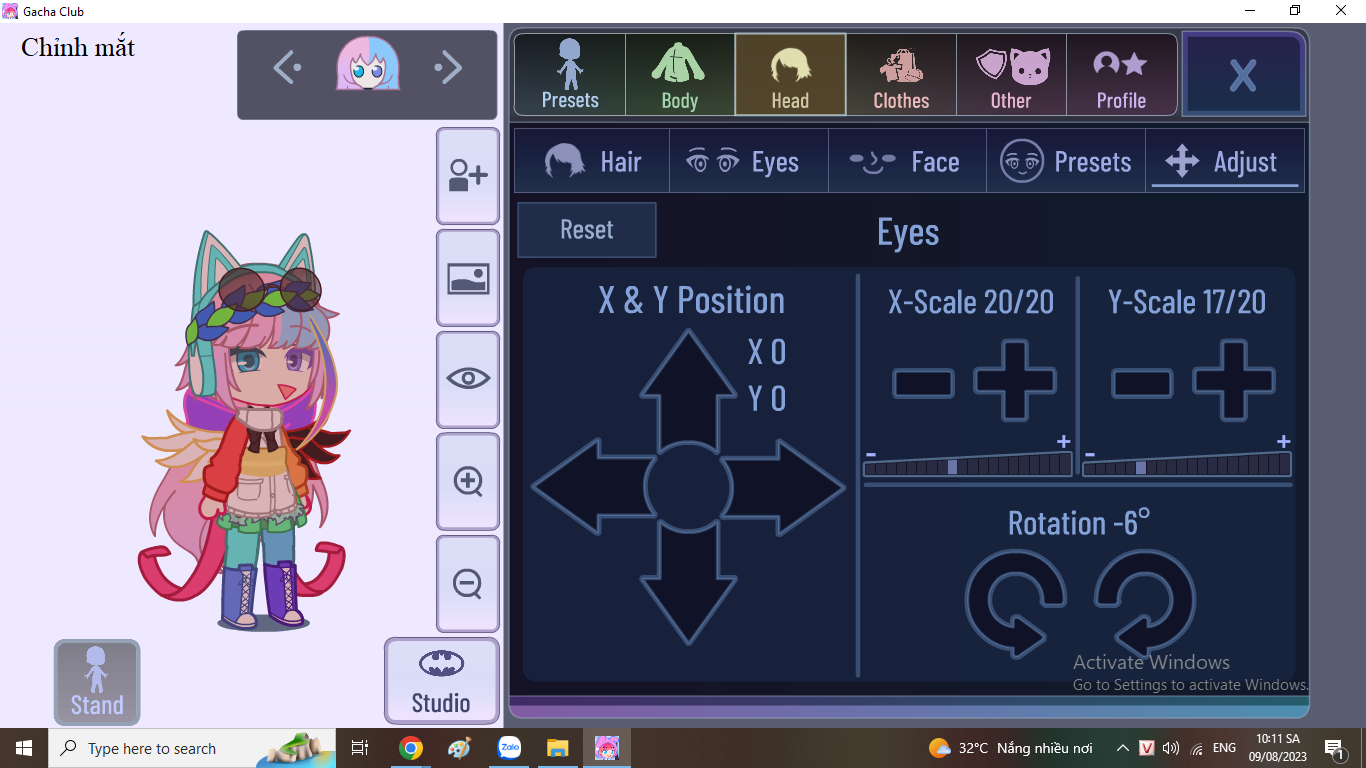1366x768 pixels.
Task: Click the Y-Scale slider bar
Action: click(x=1187, y=466)
